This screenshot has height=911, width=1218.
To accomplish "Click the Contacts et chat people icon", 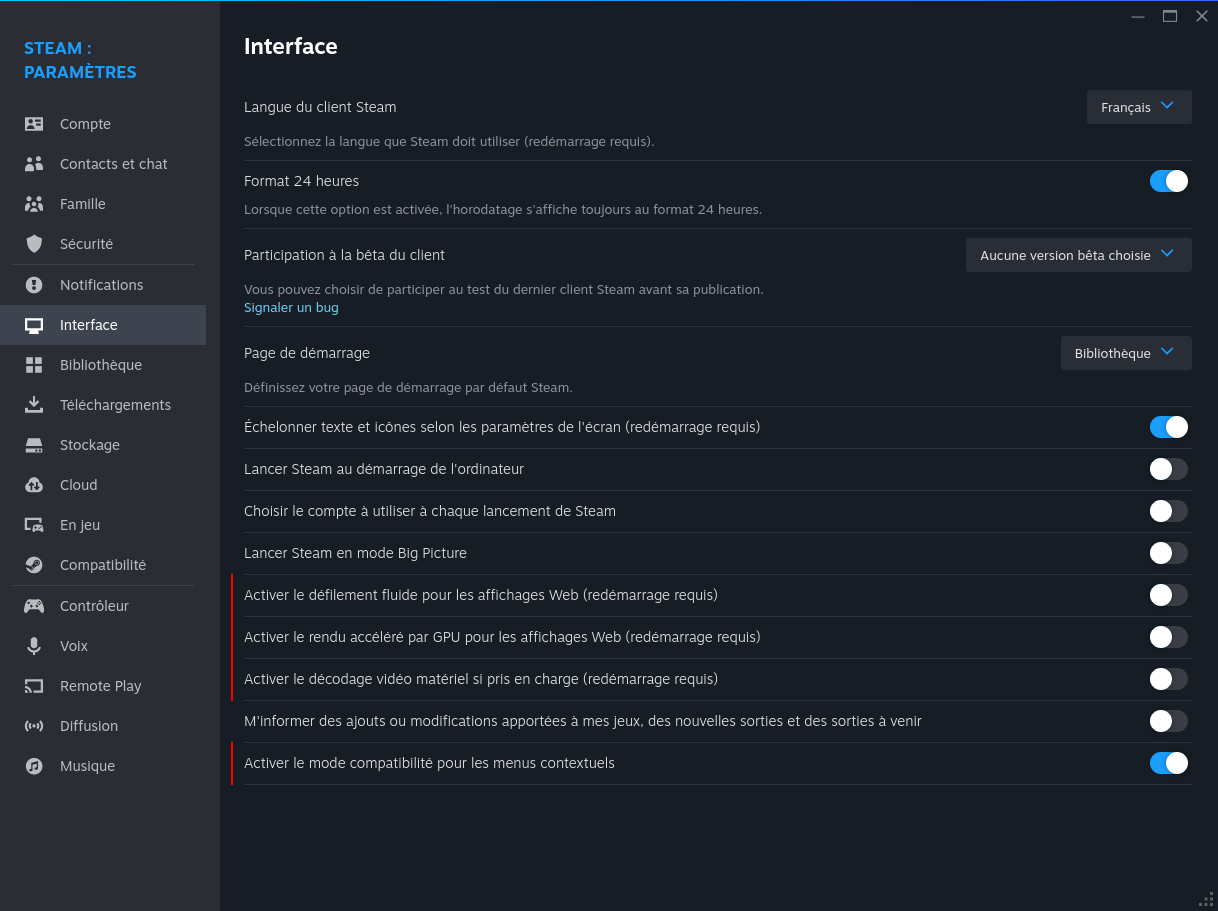I will (x=34, y=164).
